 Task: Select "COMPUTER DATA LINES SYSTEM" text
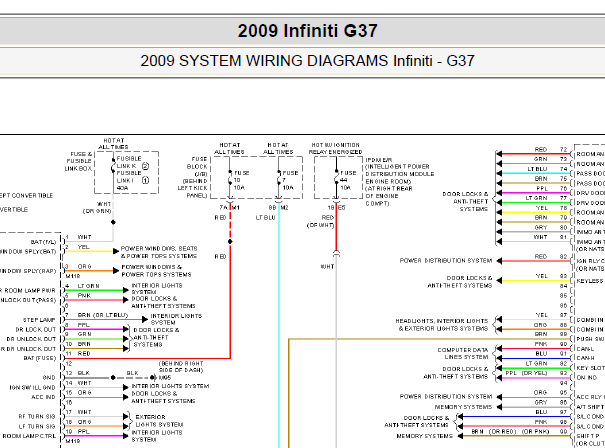[x=463, y=353]
